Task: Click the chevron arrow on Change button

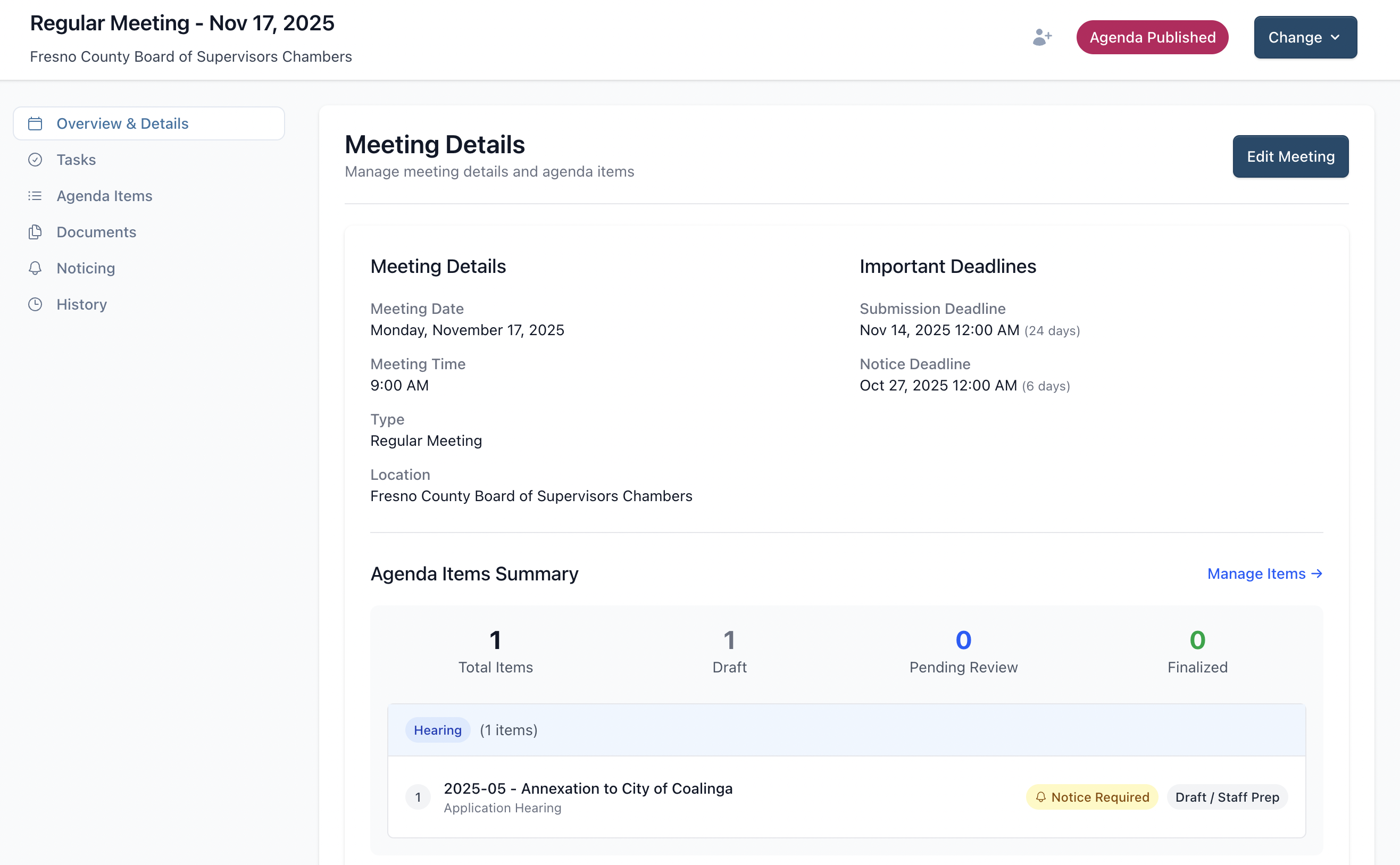Action: point(1336,38)
